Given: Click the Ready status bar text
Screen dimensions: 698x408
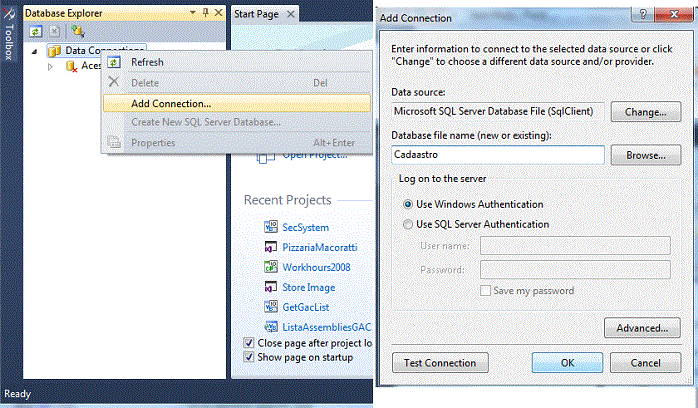Looking at the screenshot, I should click(x=17, y=394).
